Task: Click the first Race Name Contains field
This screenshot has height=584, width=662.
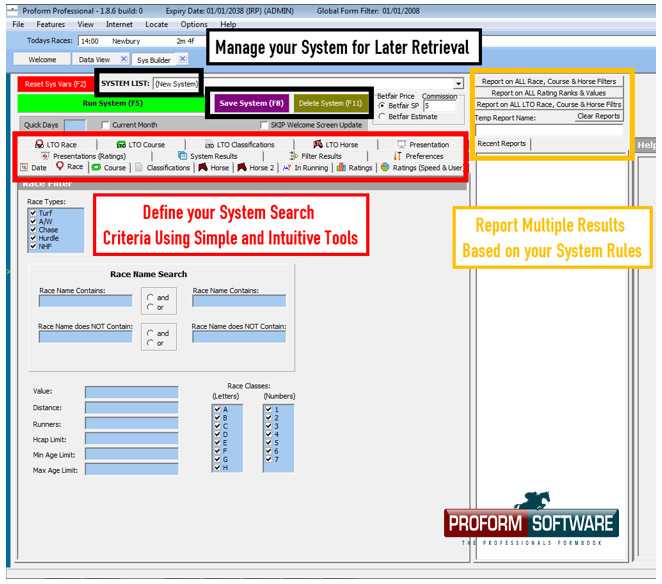Action: click(x=86, y=301)
